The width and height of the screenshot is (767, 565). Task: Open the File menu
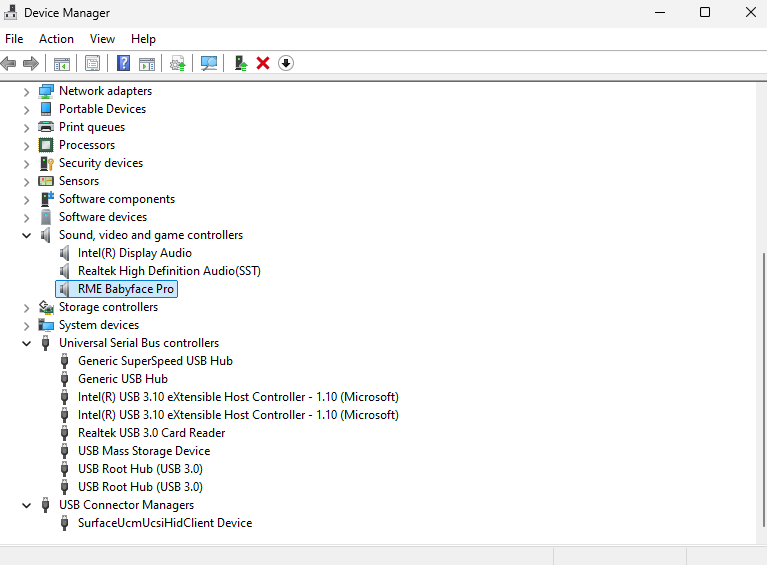[14, 39]
